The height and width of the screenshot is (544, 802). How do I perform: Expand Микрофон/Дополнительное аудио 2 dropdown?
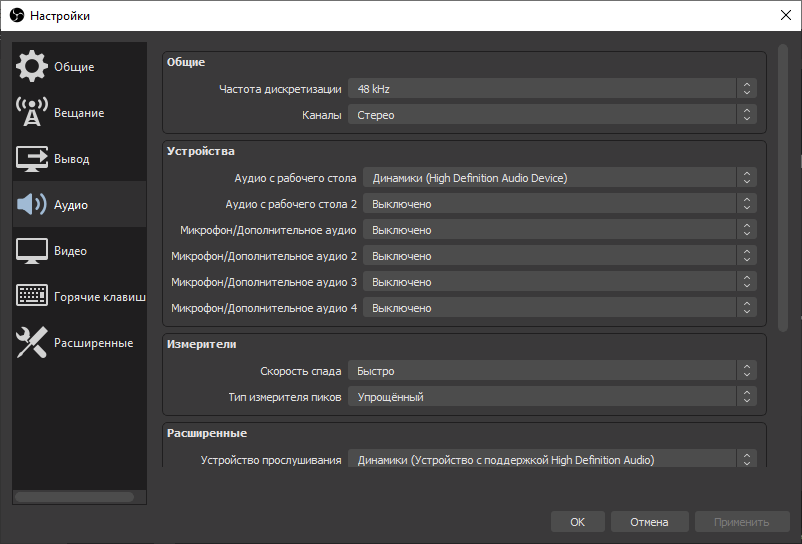[559, 256]
